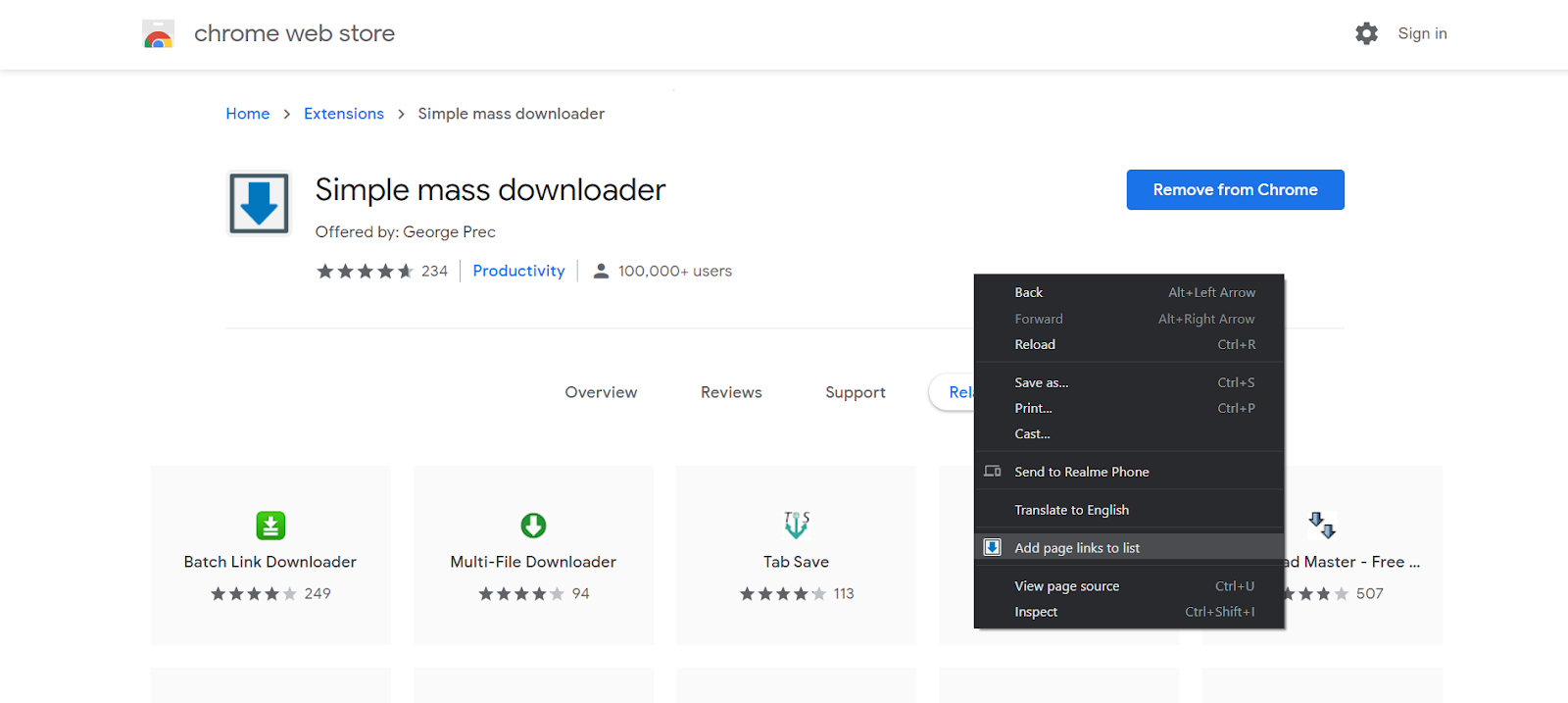Image resolution: width=1568 pixels, height=703 pixels.
Task: Click the Simple mass downloader extension icon
Action: click(x=259, y=204)
